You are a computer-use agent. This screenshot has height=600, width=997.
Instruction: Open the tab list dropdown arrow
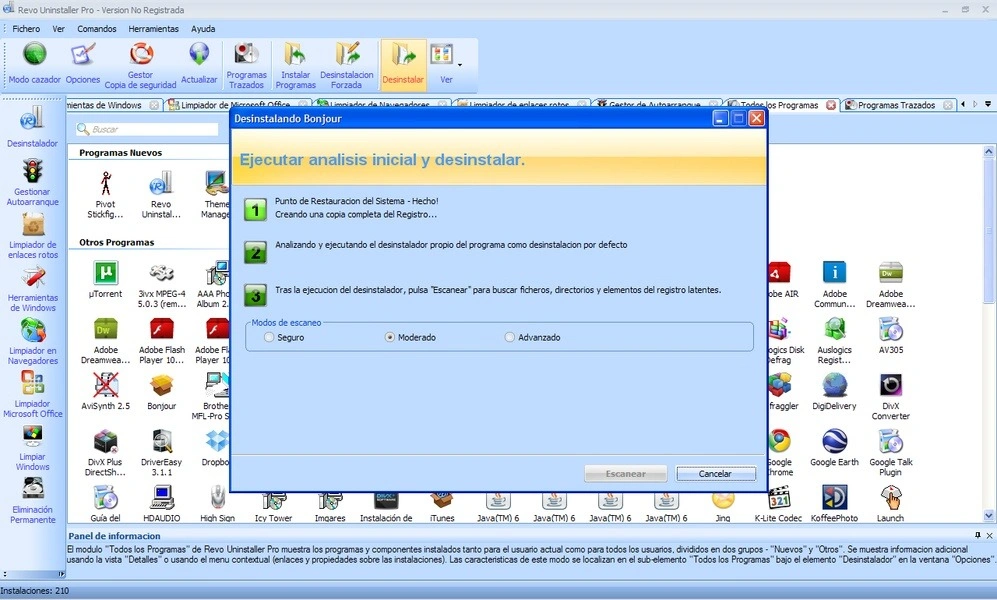tap(988, 104)
